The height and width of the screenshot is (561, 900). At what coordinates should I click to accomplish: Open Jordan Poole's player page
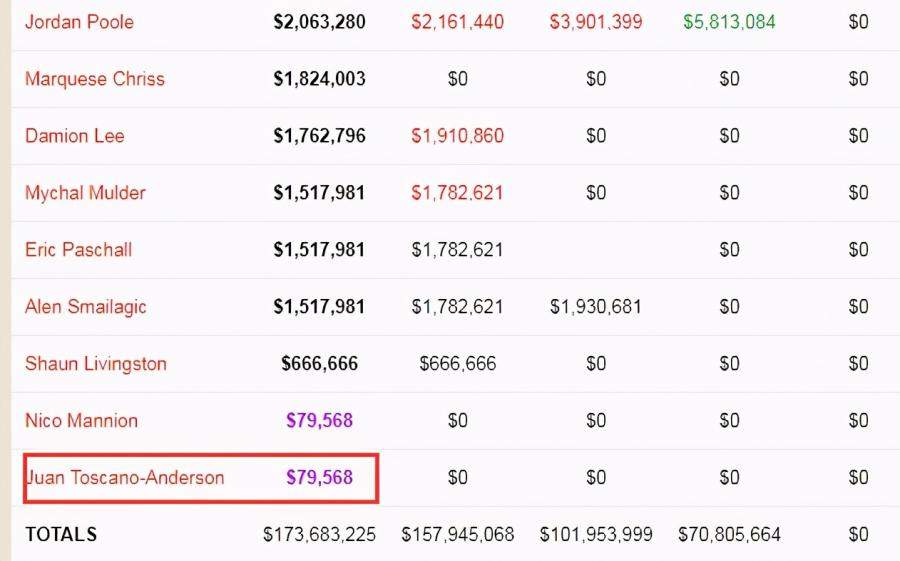[x=79, y=22]
